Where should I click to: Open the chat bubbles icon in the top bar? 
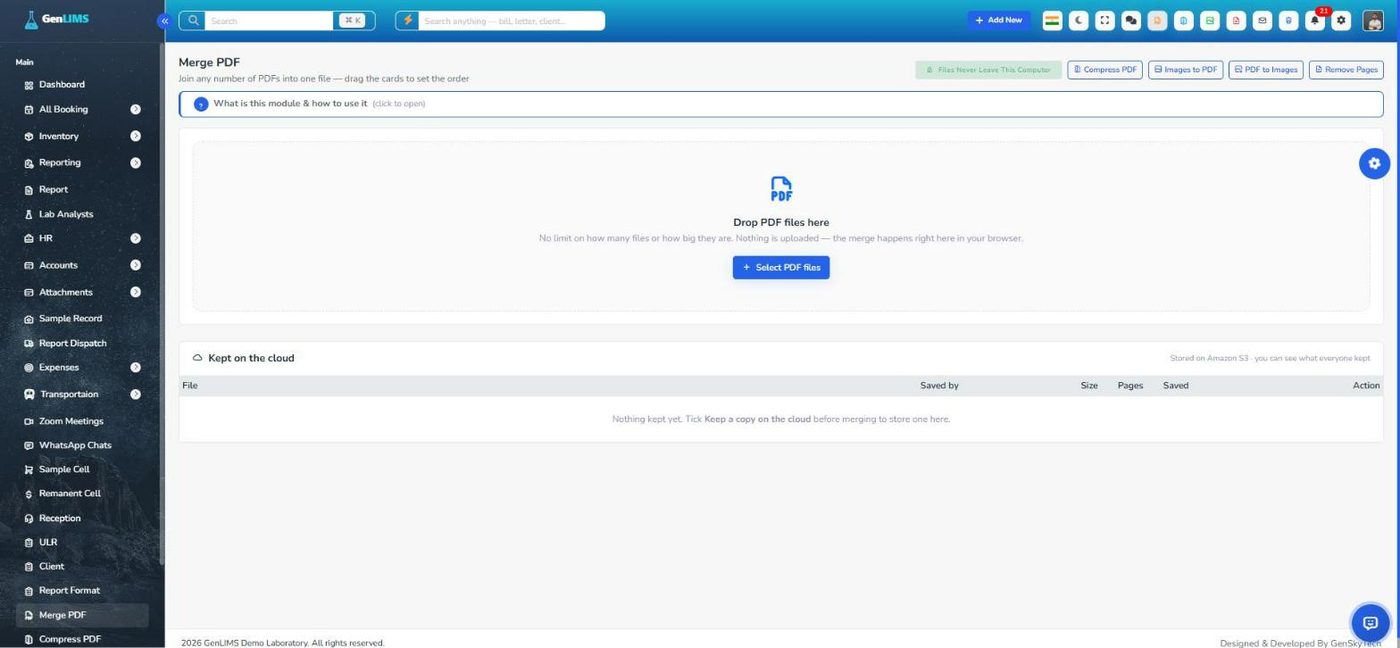tap(1131, 20)
